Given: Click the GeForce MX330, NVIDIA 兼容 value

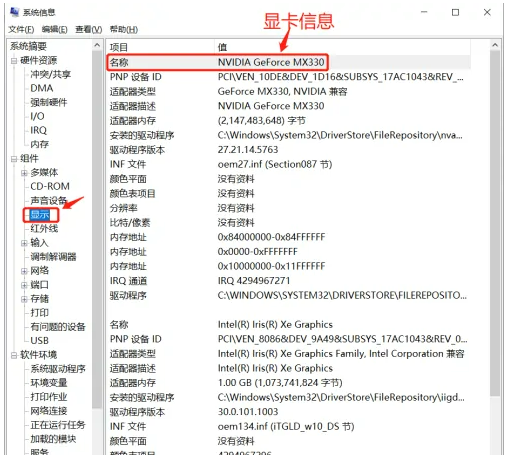Looking at the screenshot, I should pos(282,91).
